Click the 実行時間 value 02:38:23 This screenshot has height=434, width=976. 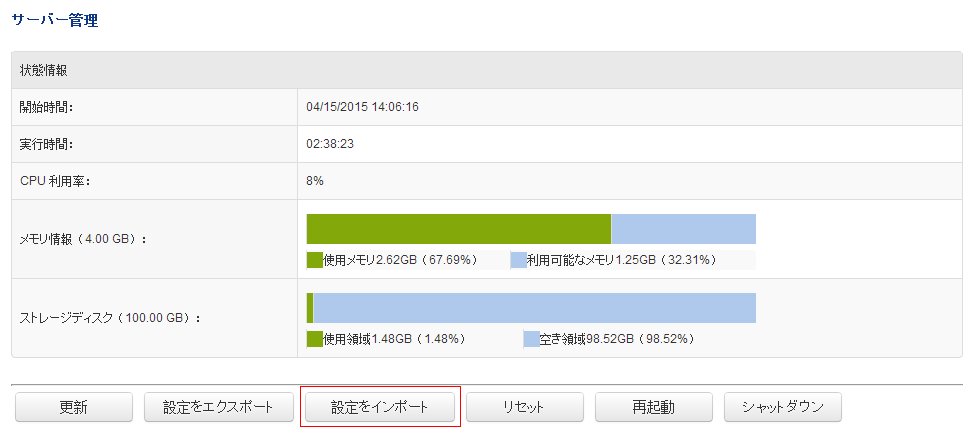point(330,144)
